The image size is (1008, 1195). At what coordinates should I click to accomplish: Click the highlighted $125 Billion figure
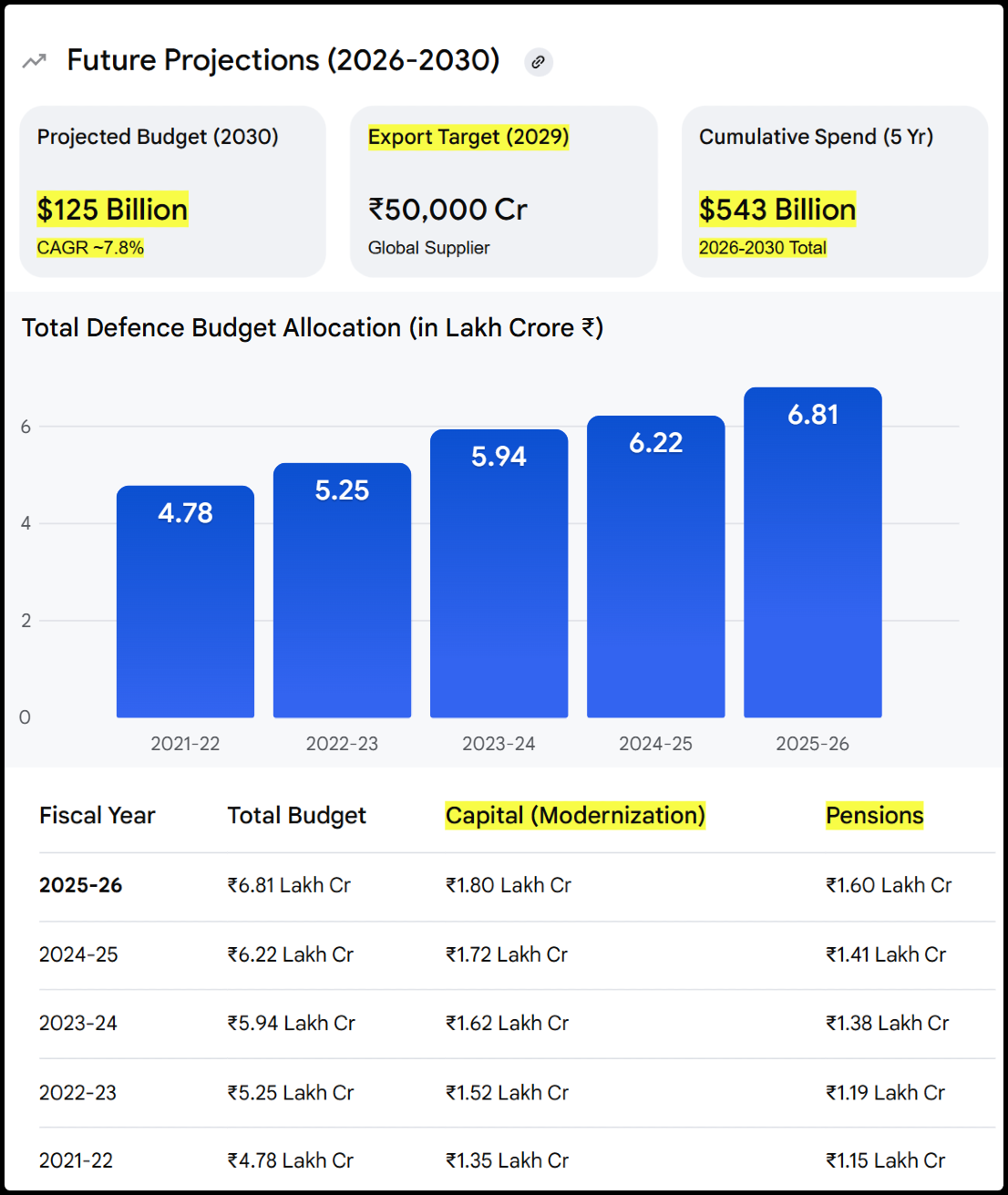(112, 210)
